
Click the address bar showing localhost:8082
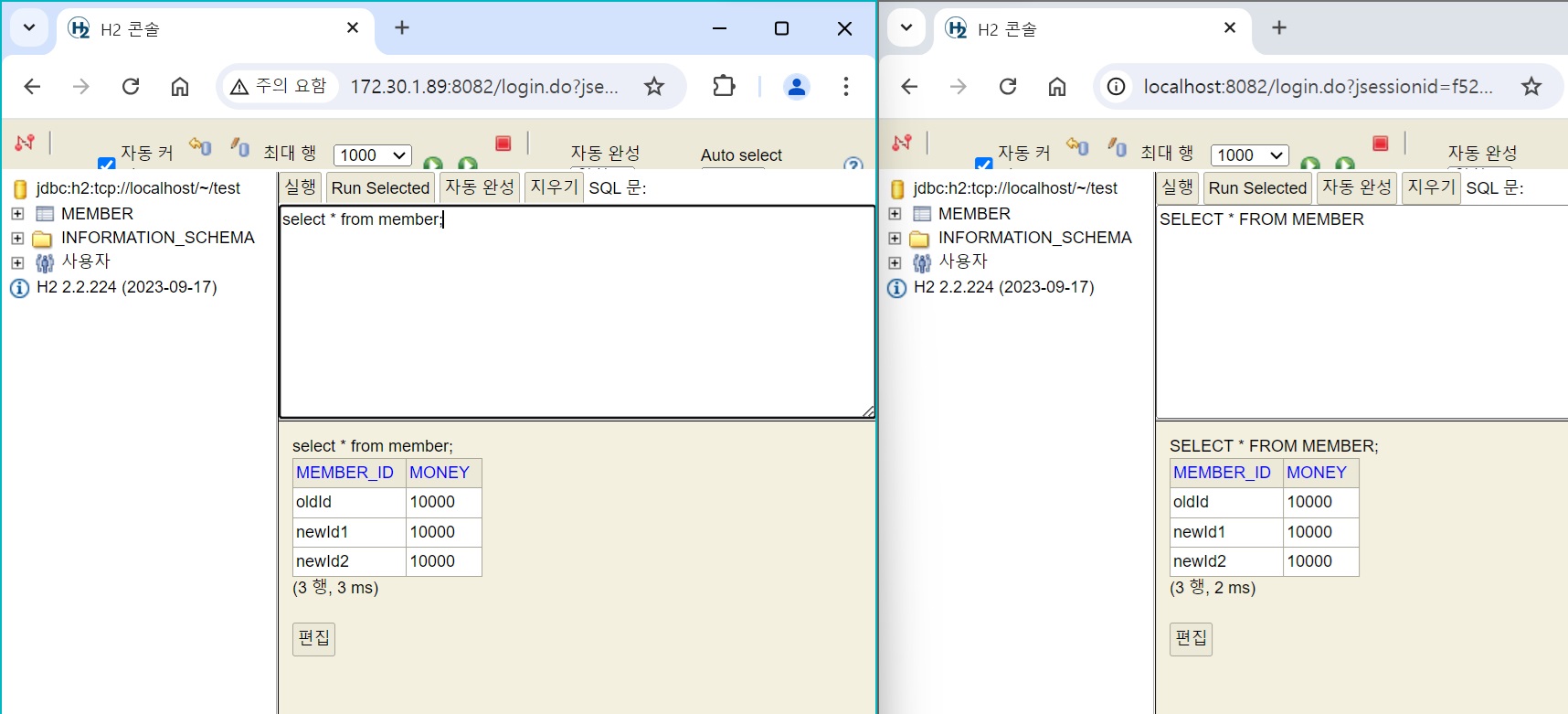point(1329,86)
